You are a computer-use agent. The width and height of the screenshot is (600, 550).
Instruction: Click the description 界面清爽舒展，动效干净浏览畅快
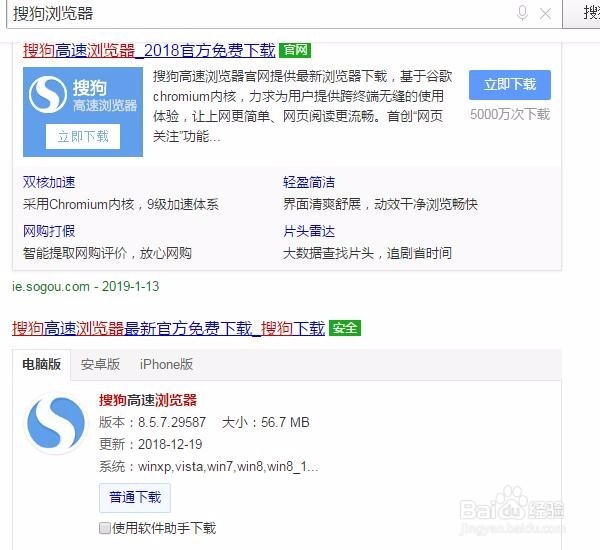[380, 204]
